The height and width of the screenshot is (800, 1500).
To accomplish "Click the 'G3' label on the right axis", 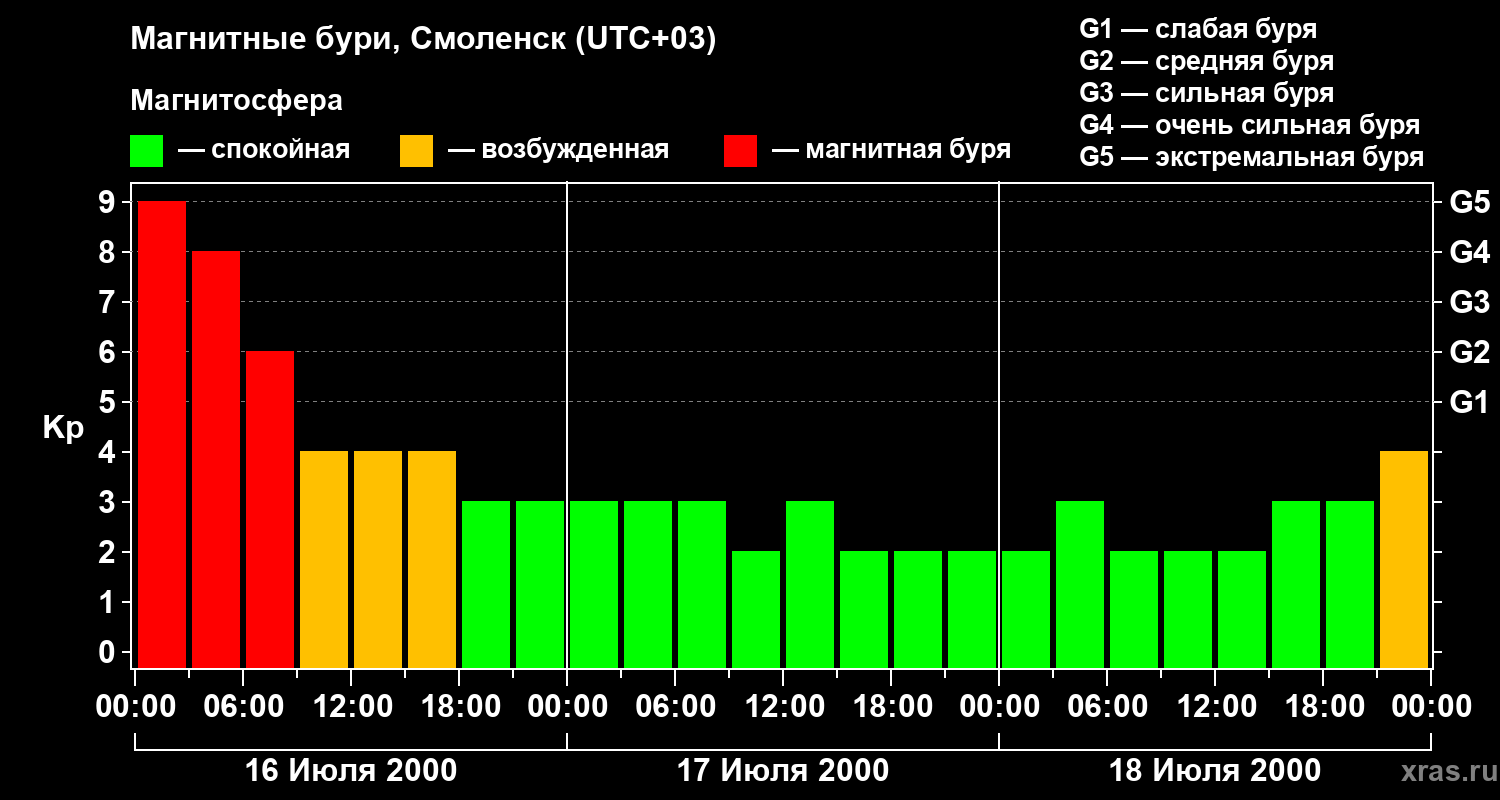I will coord(1470,302).
